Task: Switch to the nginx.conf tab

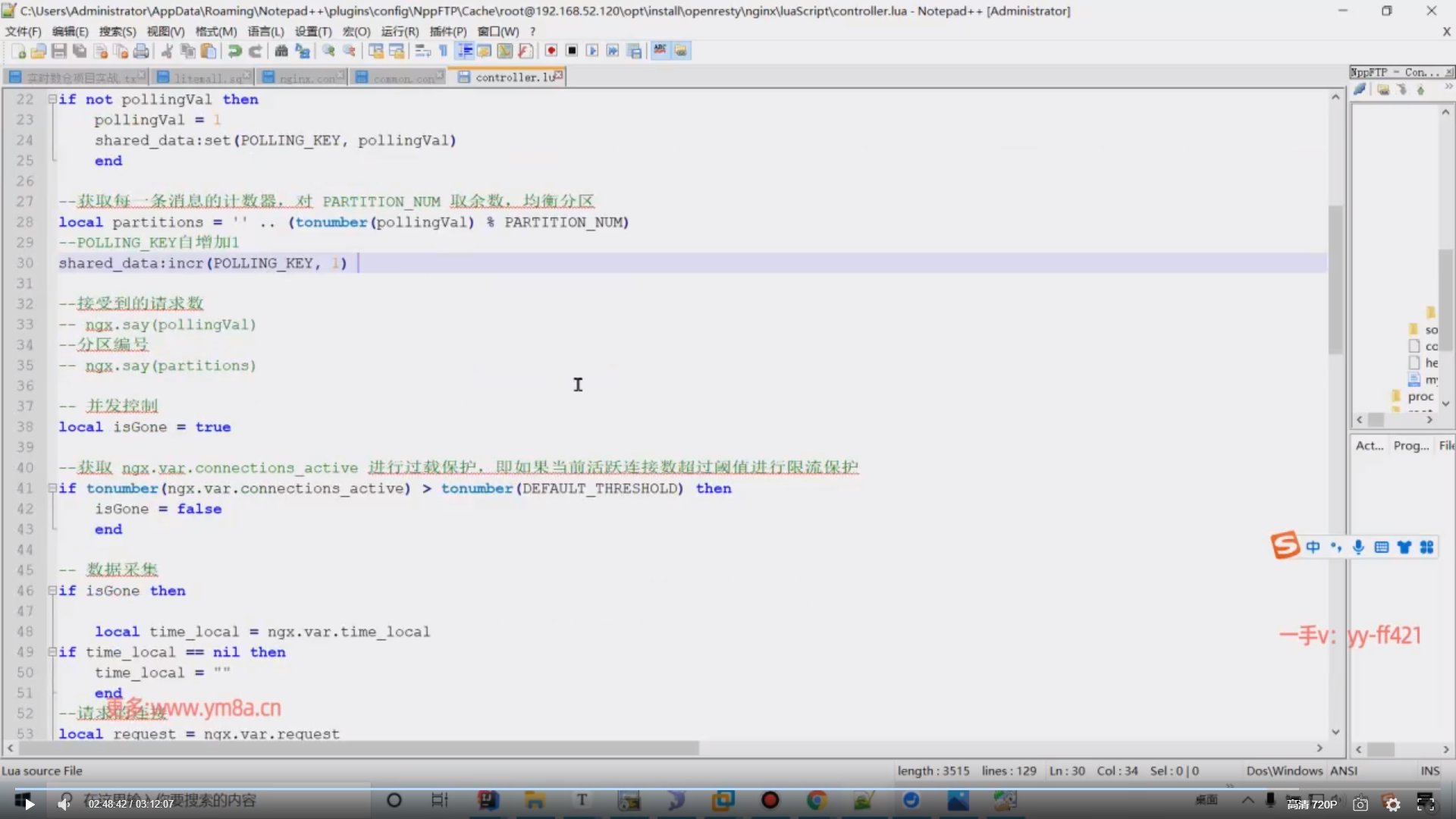Action: click(x=305, y=77)
